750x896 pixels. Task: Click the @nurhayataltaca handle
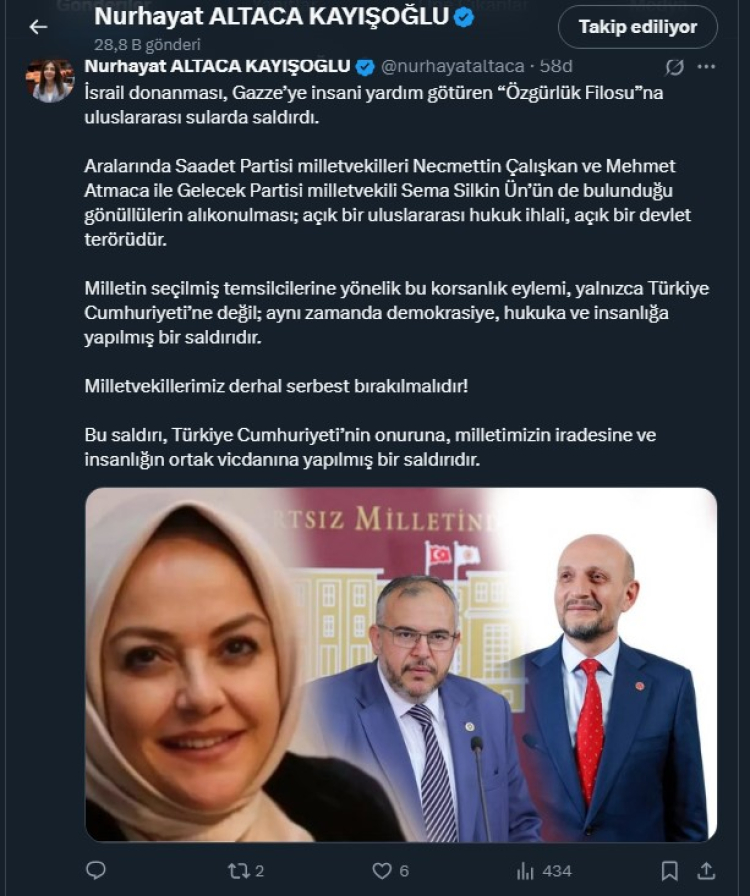tap(452, 66)
